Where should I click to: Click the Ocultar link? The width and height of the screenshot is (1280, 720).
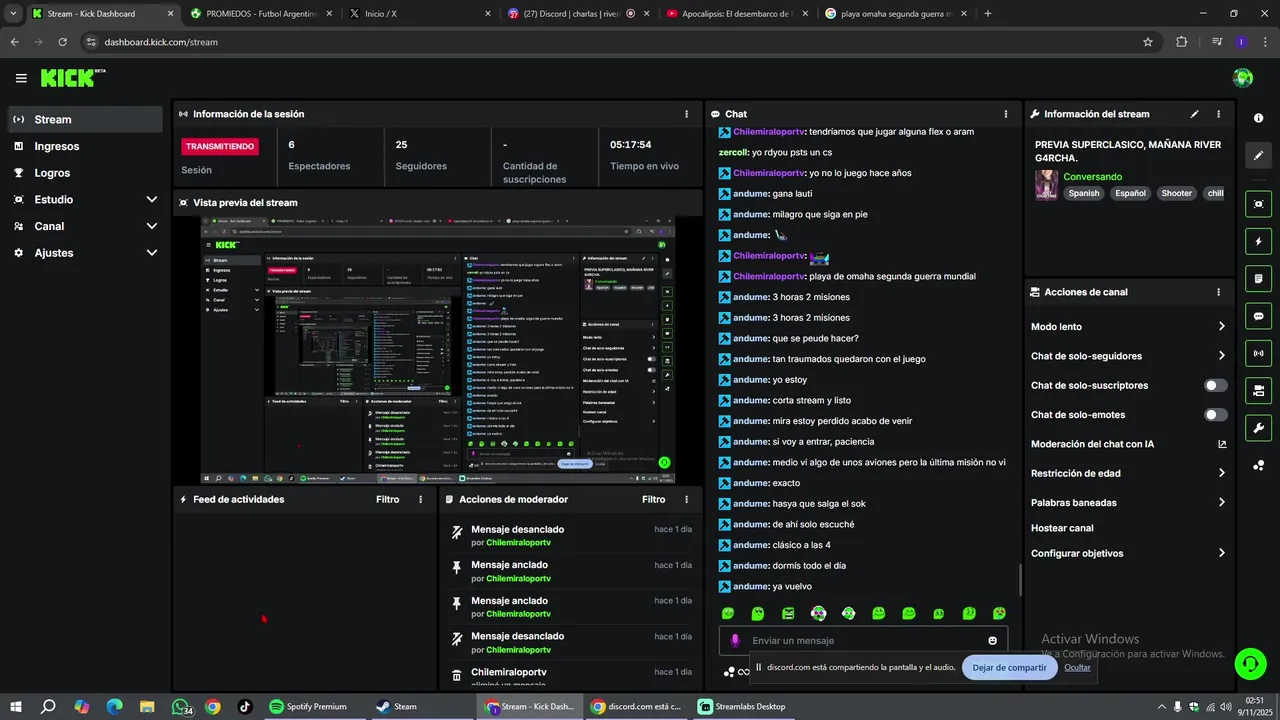pyautogui.click(x=1077, y=667)
